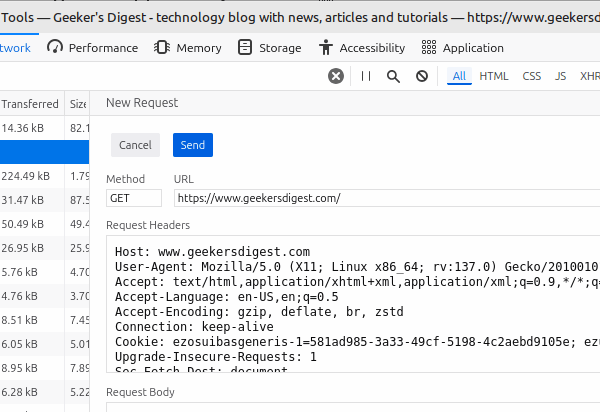Select the Accessibility tab
Image resolution: width=600 pixels, height=412 pixels.
[362, 47]
